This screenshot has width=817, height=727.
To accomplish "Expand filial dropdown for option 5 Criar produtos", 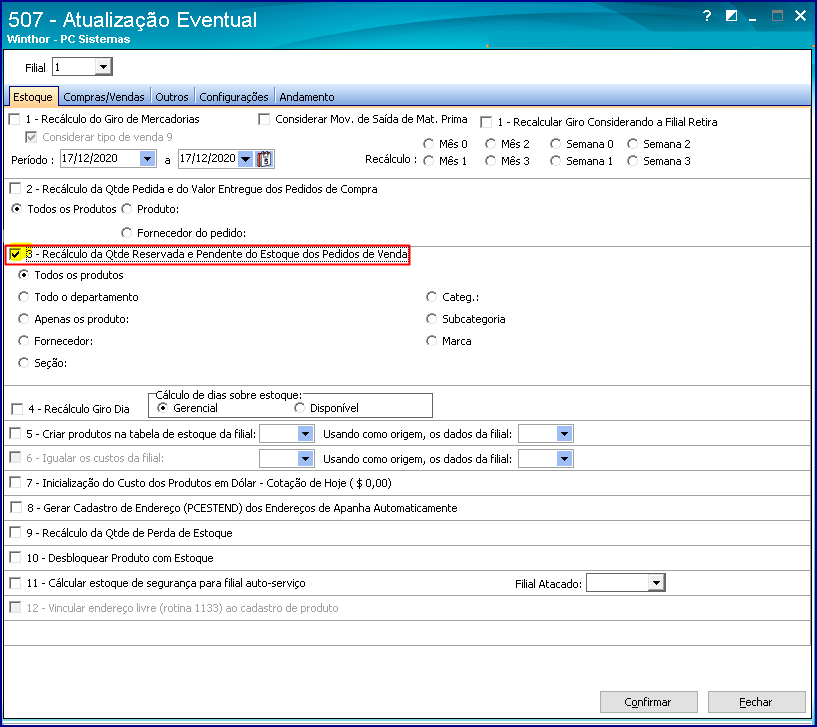I will (305, 434).
